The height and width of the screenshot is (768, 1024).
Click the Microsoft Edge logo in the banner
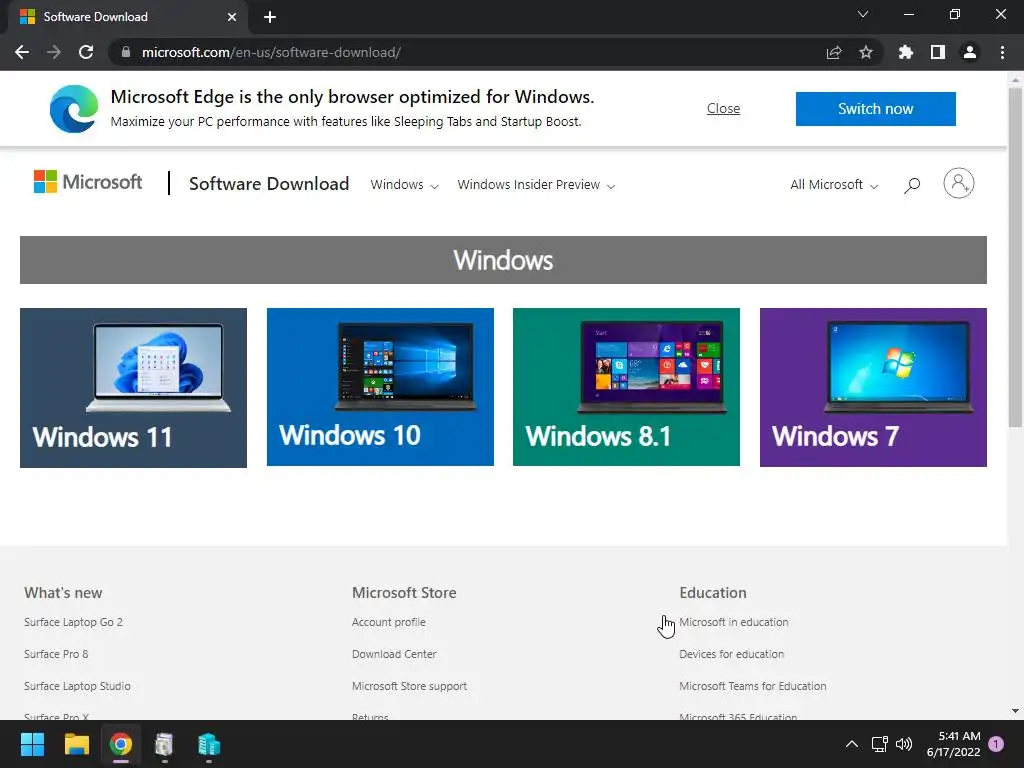[74, 108]
